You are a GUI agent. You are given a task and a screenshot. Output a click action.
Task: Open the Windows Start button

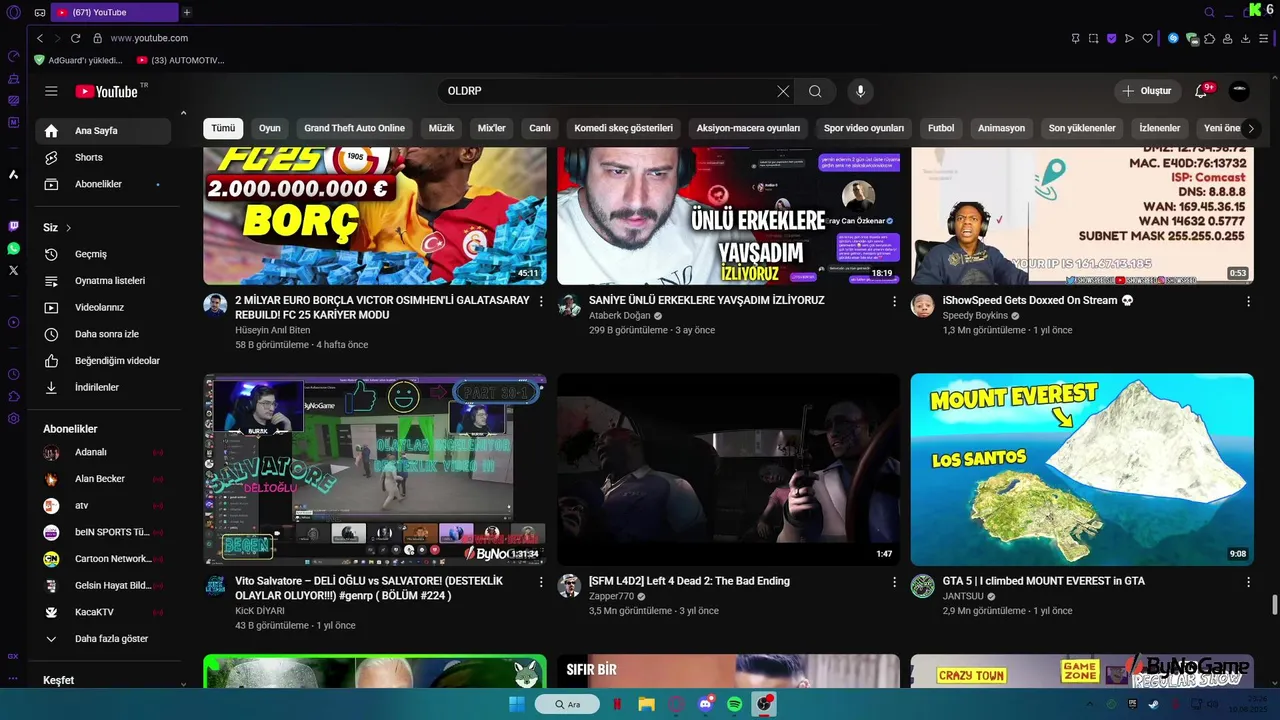[x=517, y=704]
